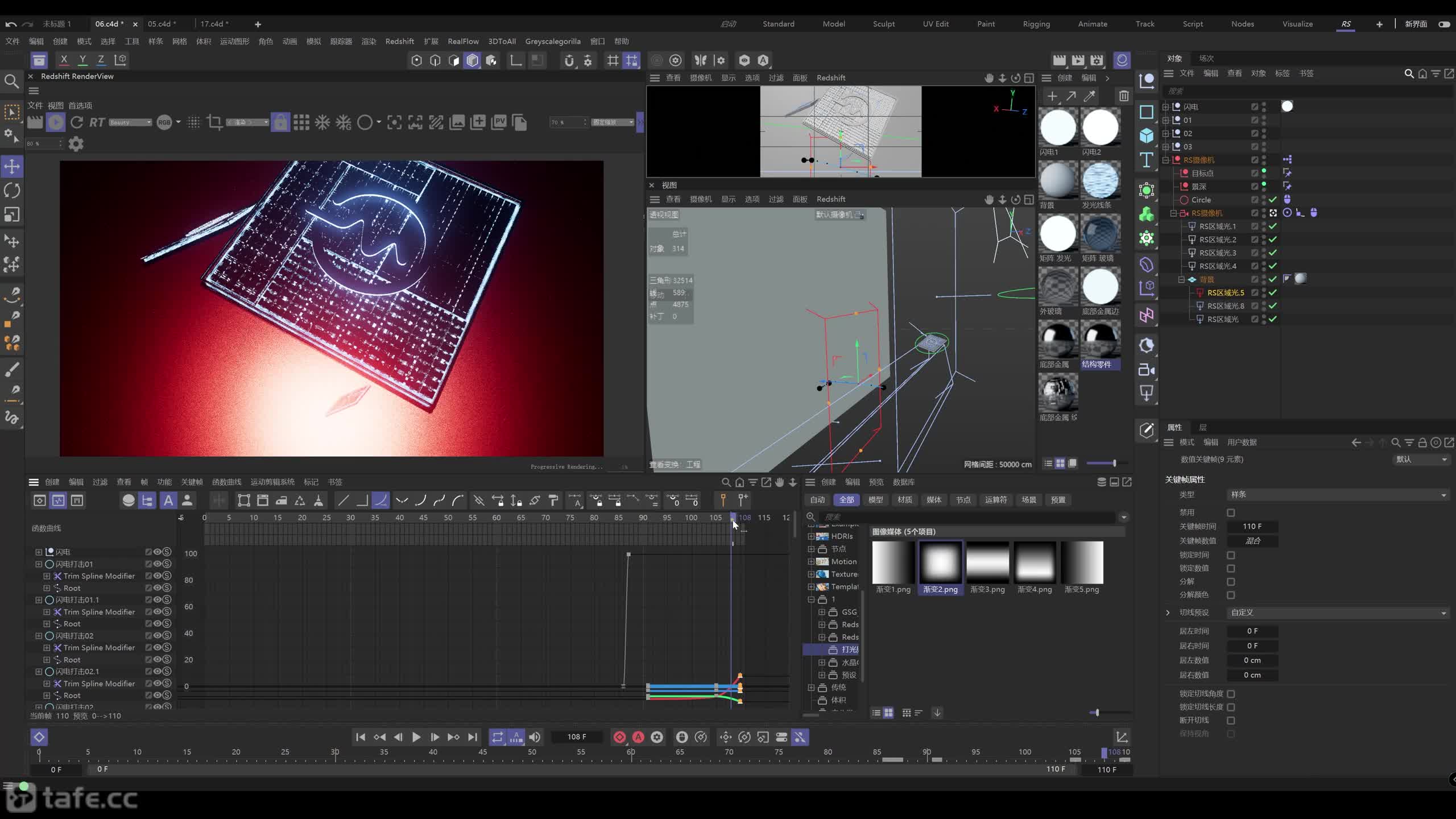1456x819 pixels.
Task: Toggle the 锁定数值 checkbox
Action: 1231,568
